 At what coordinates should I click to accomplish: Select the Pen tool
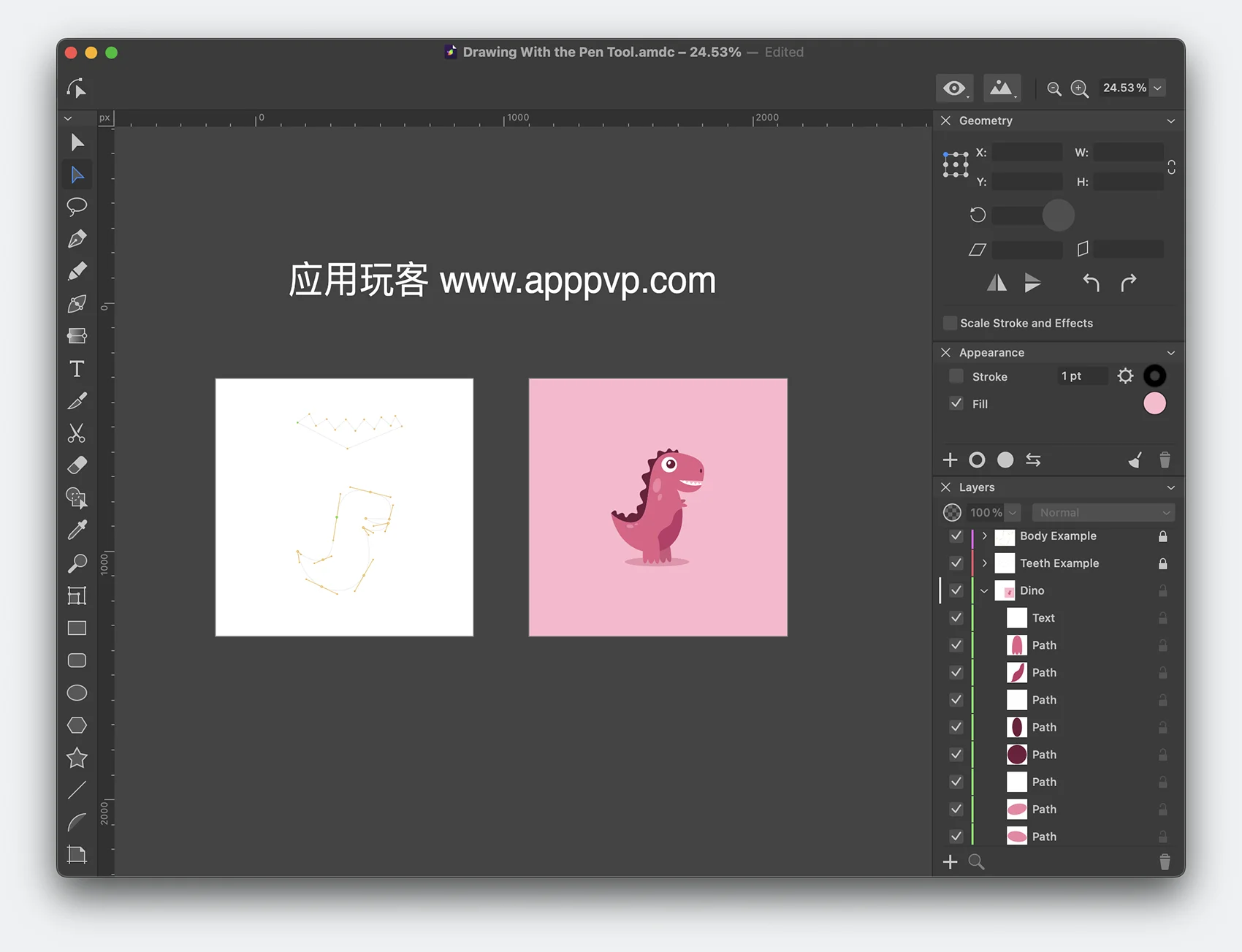77,239
